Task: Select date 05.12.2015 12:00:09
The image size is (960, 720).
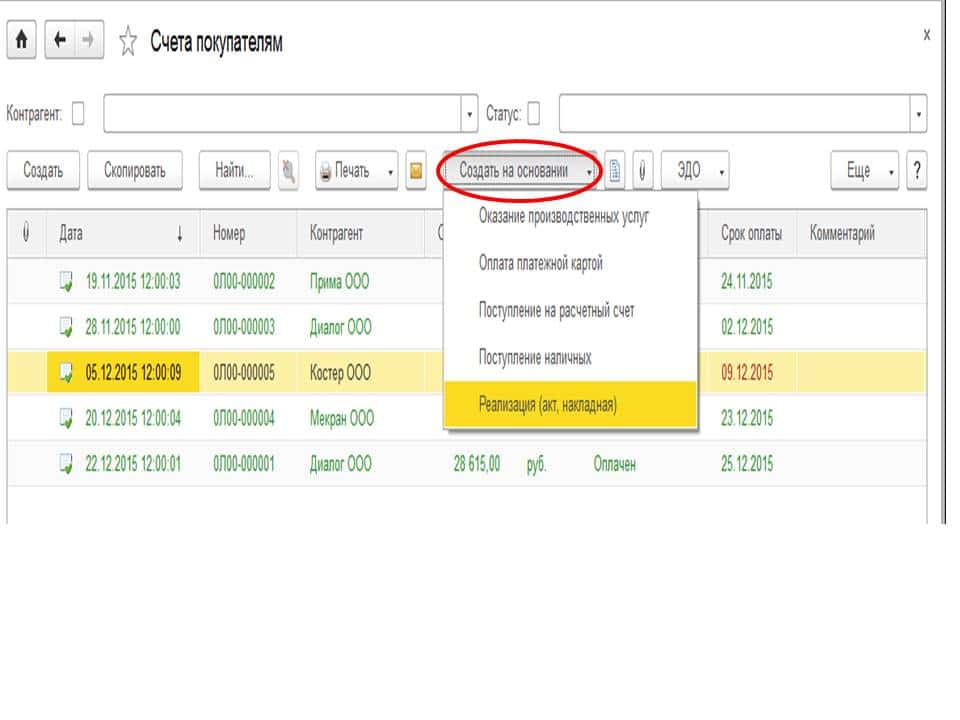Action: [133, 372]
